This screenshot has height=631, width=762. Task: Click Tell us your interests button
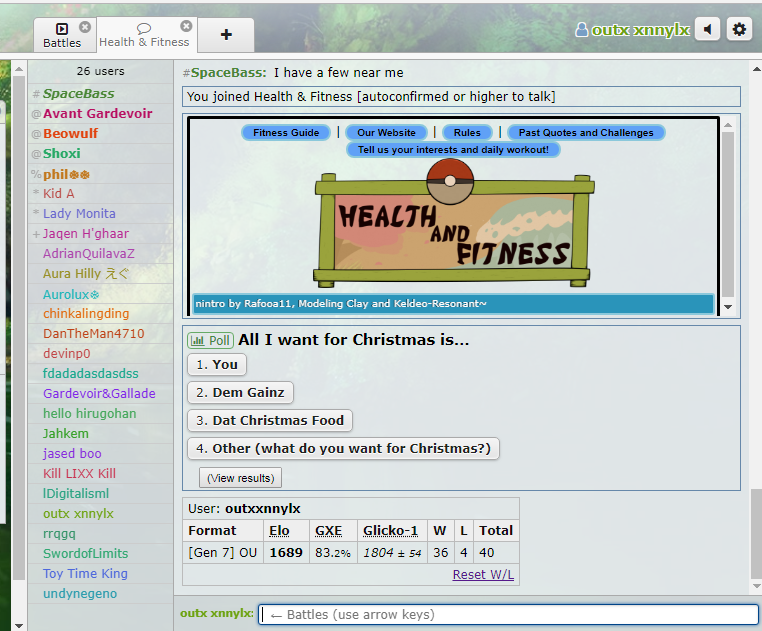click(453, 149)
